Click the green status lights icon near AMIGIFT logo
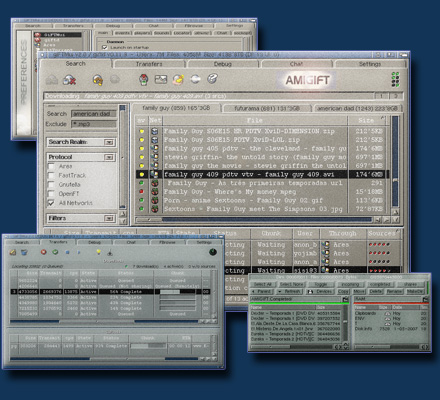This screenshot has height=400, width=440. click(395, 80)
